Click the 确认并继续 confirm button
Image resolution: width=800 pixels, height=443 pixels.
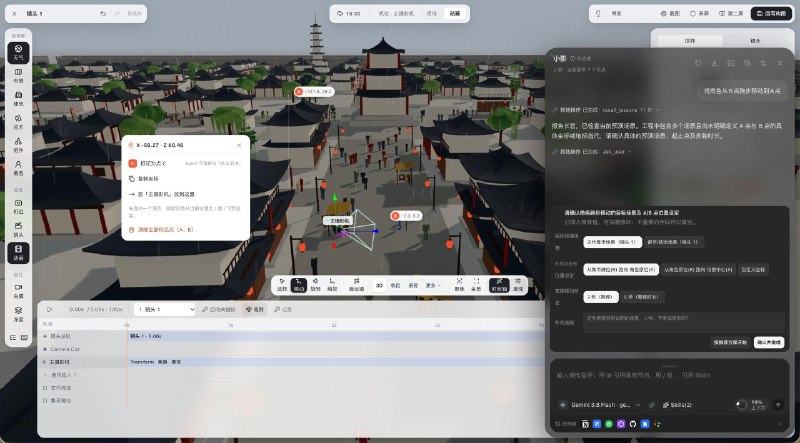(769, 342)
